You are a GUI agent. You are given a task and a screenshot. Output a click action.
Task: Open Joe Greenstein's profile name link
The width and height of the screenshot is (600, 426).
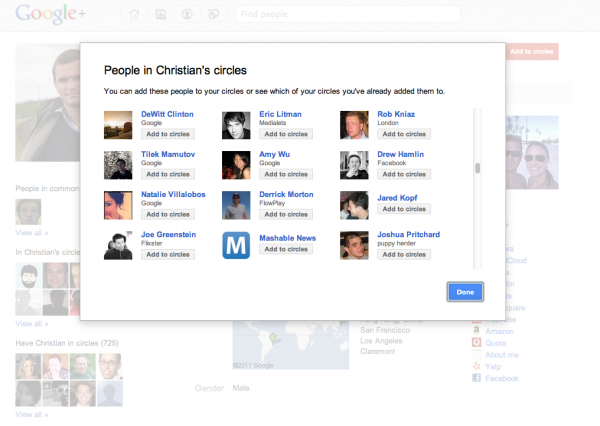(168, 235)
